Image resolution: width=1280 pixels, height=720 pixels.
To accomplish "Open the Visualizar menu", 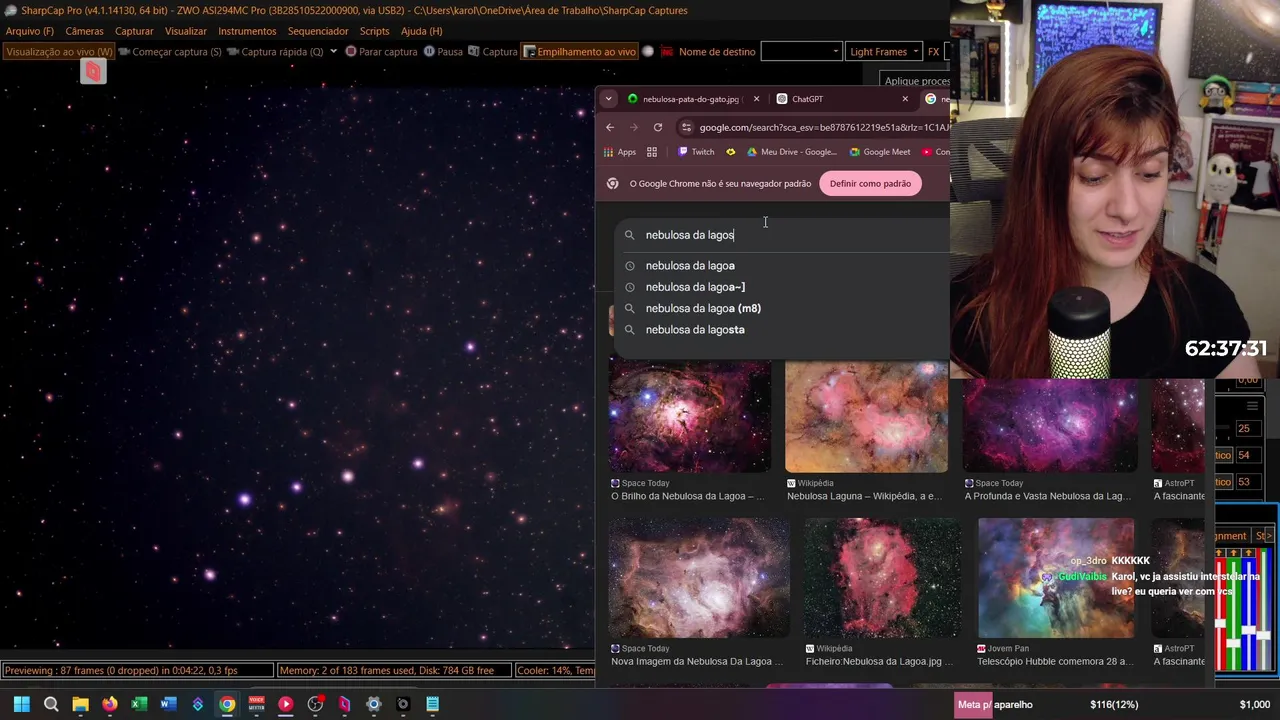I will [x=186, y=31].
